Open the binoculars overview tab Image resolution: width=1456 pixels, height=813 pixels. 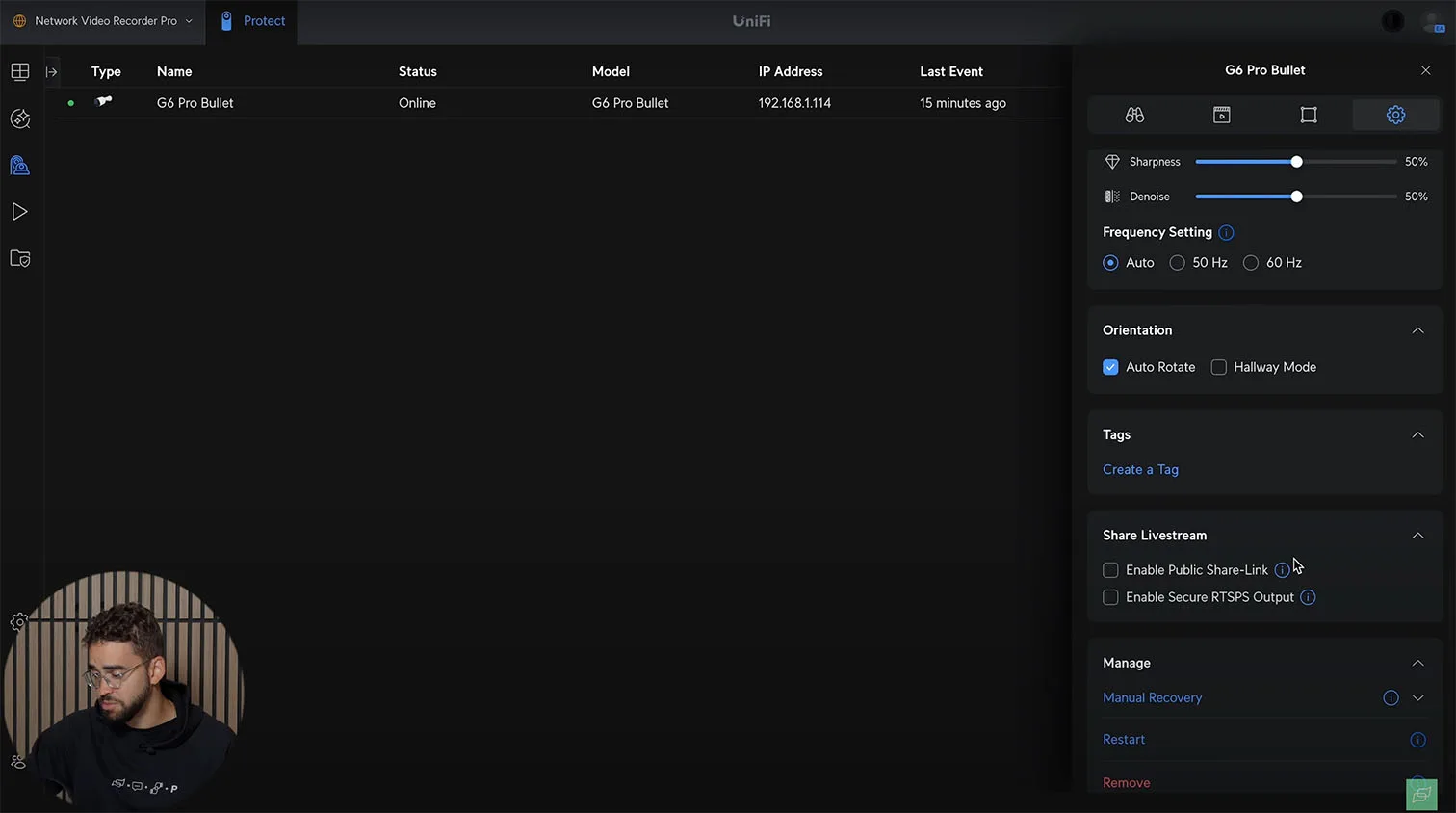(1134, 115)
